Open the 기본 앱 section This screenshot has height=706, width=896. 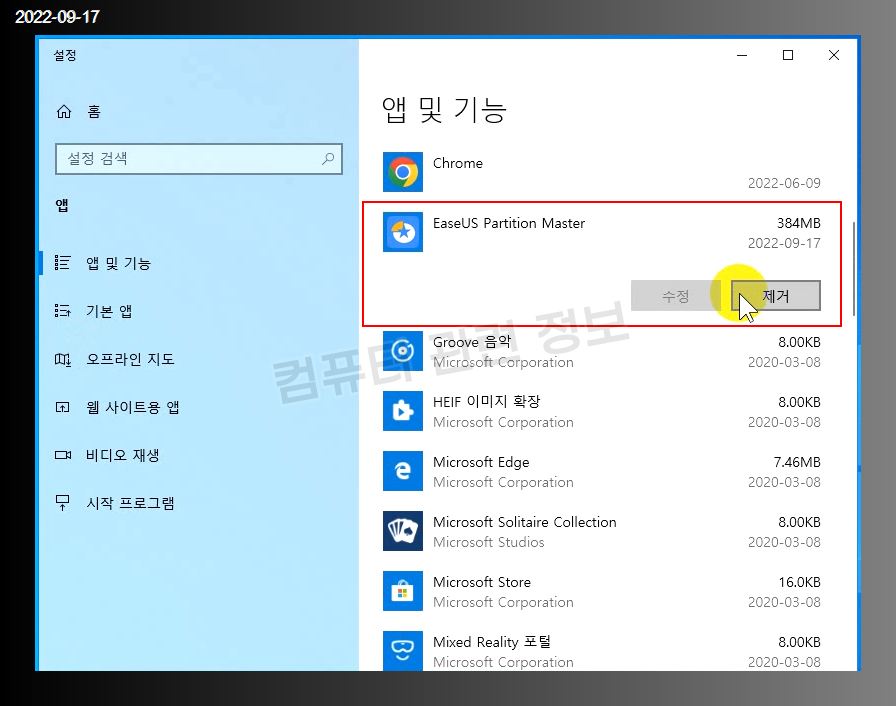[x=199, y=311]
